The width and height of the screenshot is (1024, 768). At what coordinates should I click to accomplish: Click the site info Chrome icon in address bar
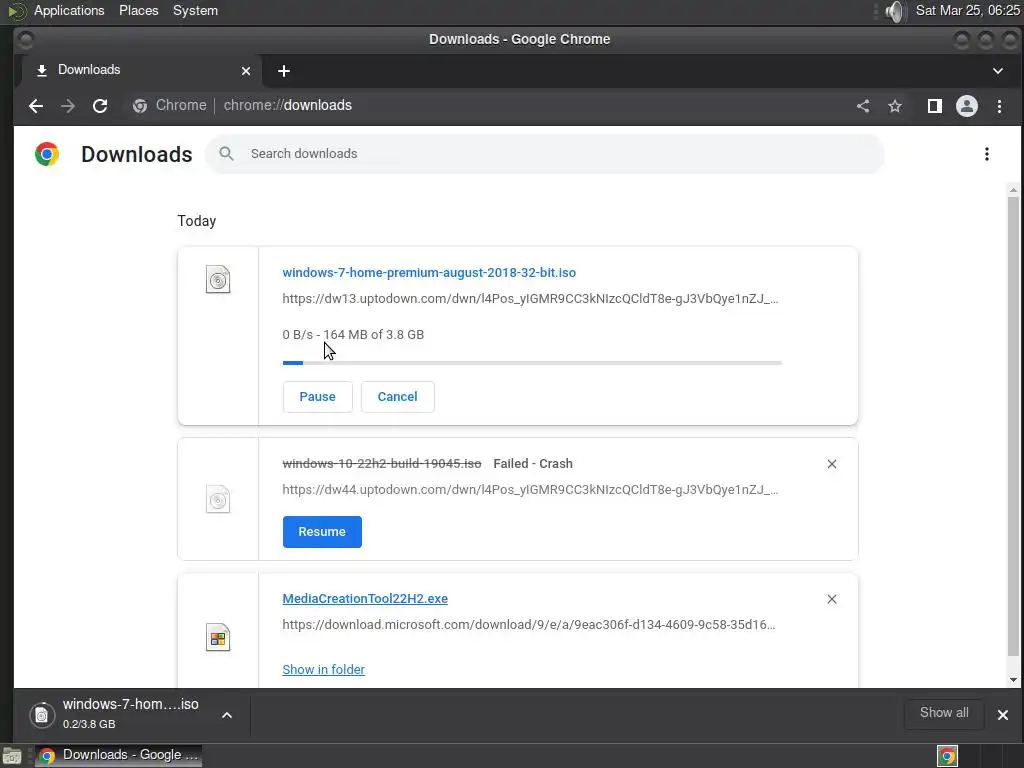(x=140, y=106)
